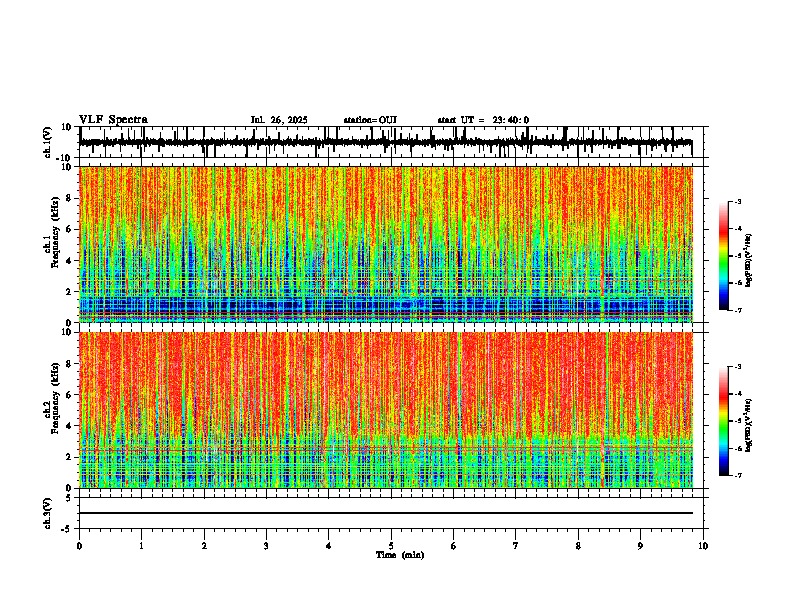
Task: Click the "VLF Spectra" plot title
Action: 113,120
